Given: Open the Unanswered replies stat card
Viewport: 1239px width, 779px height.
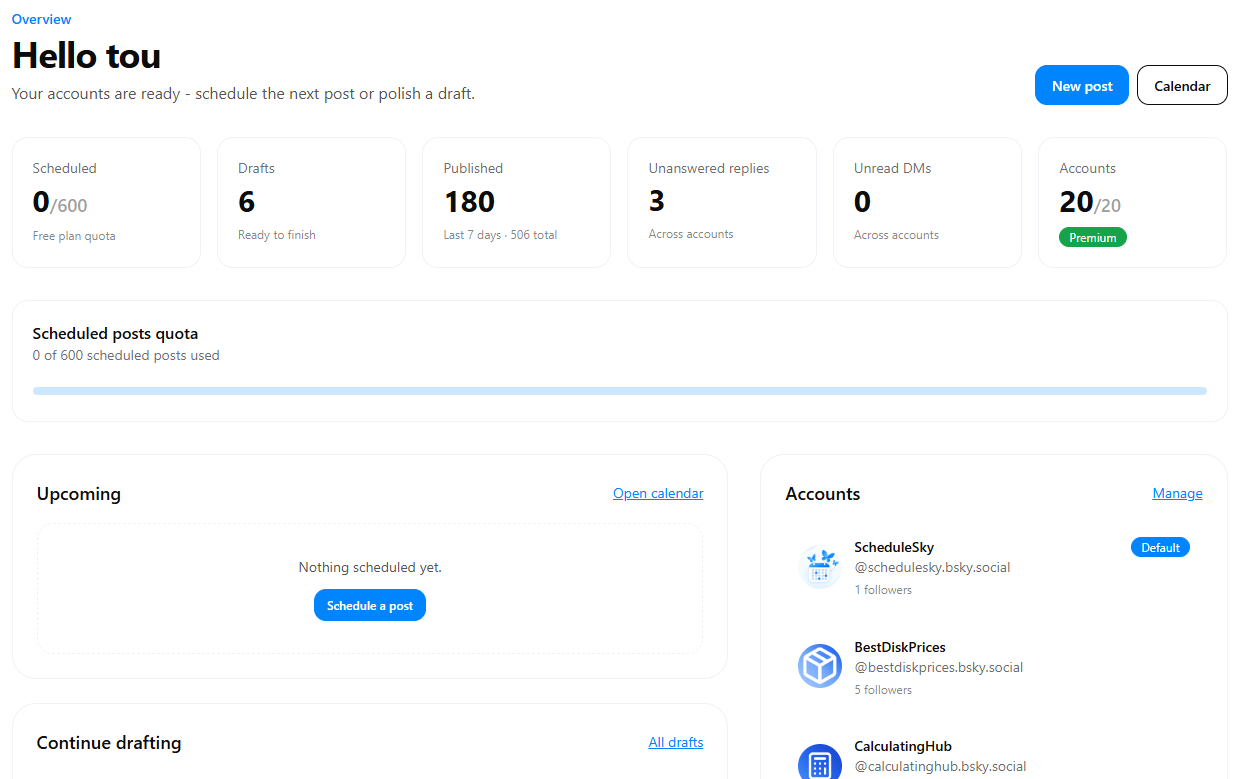Looking at the screenshot, I should (x=722, y=203).
